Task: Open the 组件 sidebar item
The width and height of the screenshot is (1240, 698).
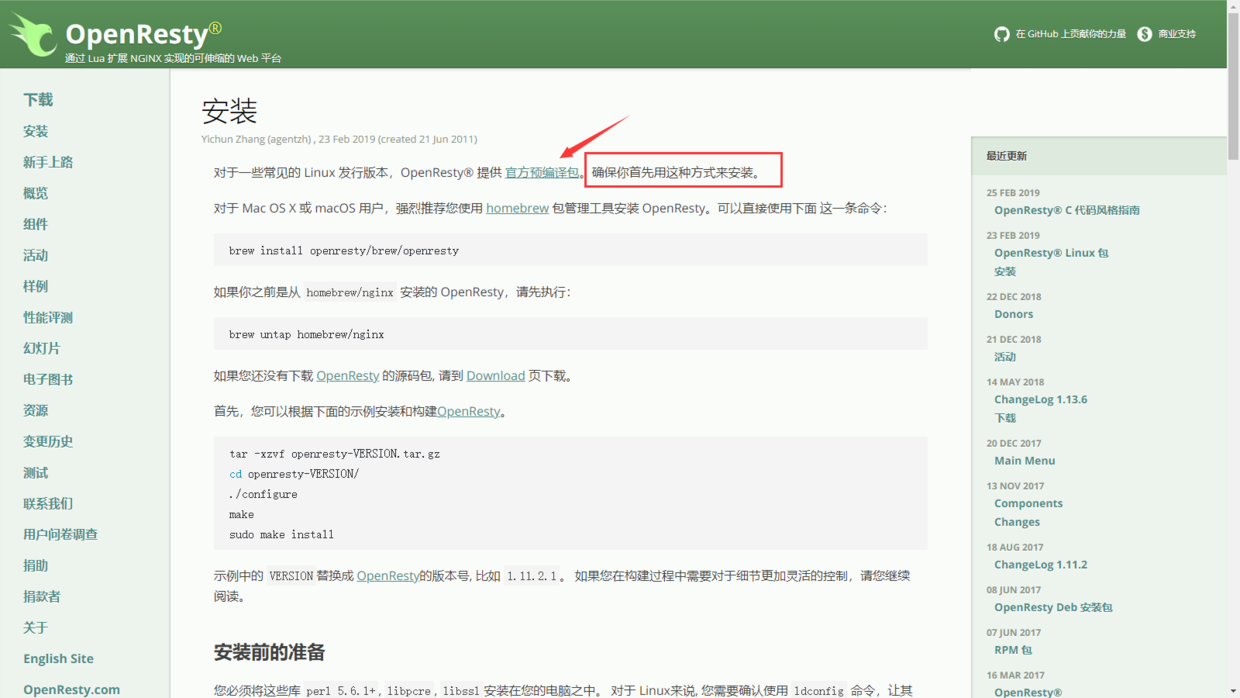Action: click(x=36, y=224)
